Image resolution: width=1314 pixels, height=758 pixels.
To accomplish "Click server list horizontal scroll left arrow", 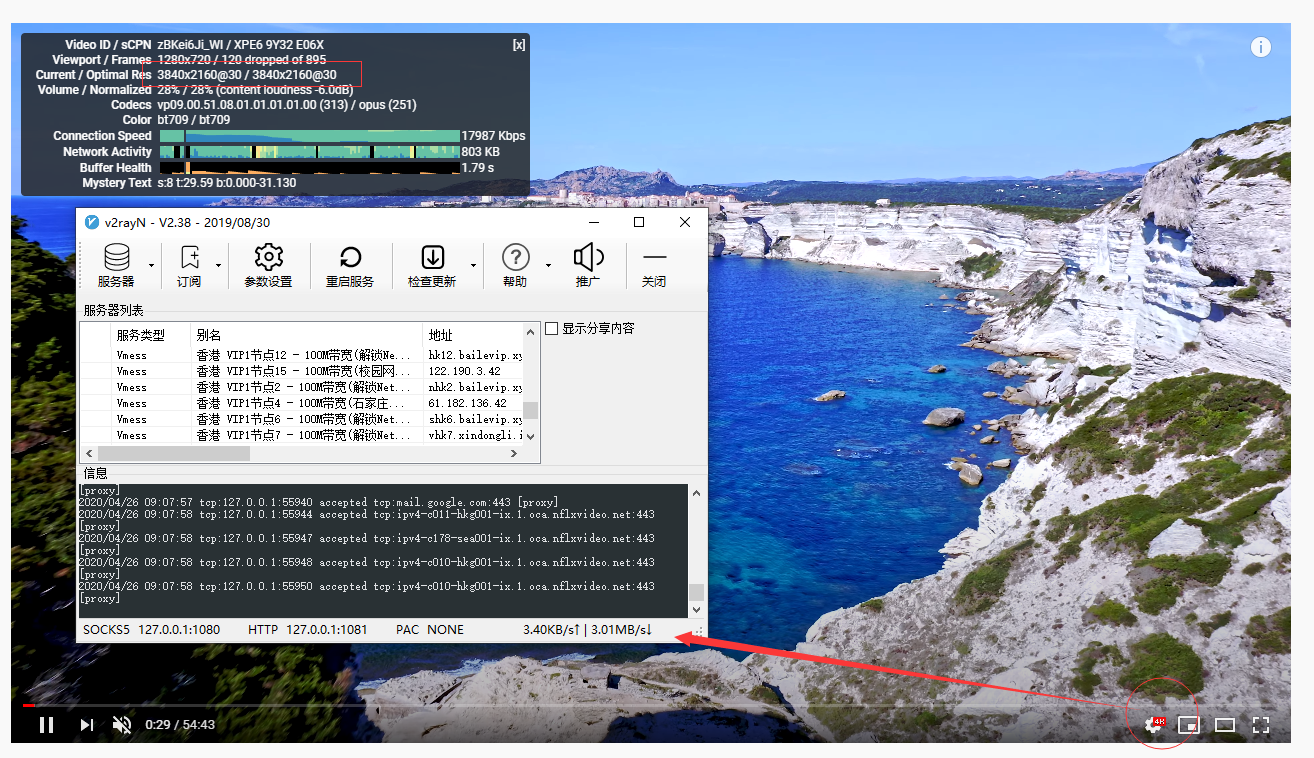I will 89,453.
